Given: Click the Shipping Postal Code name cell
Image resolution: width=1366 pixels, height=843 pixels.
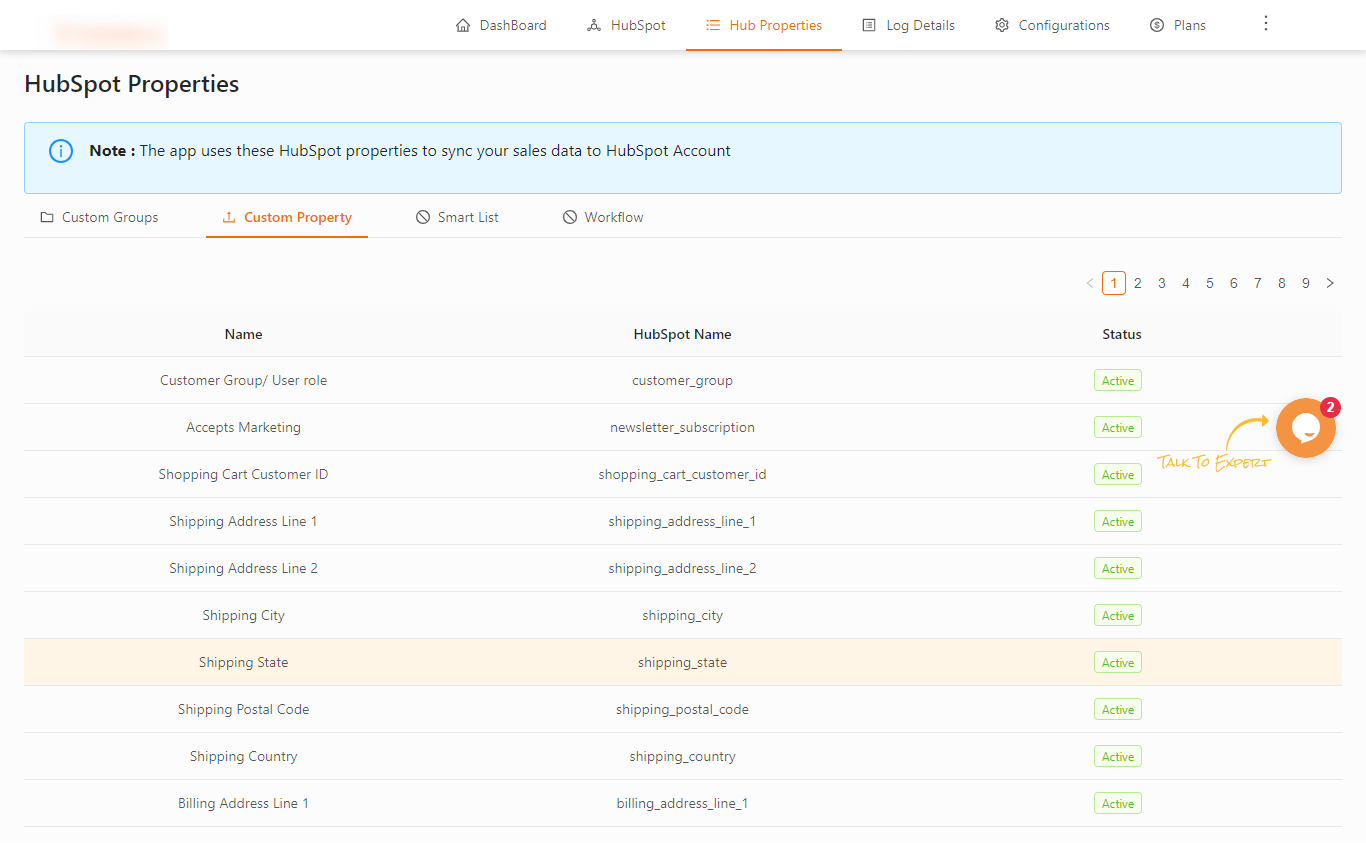Looking at the screenshot, I should [243, 709].
